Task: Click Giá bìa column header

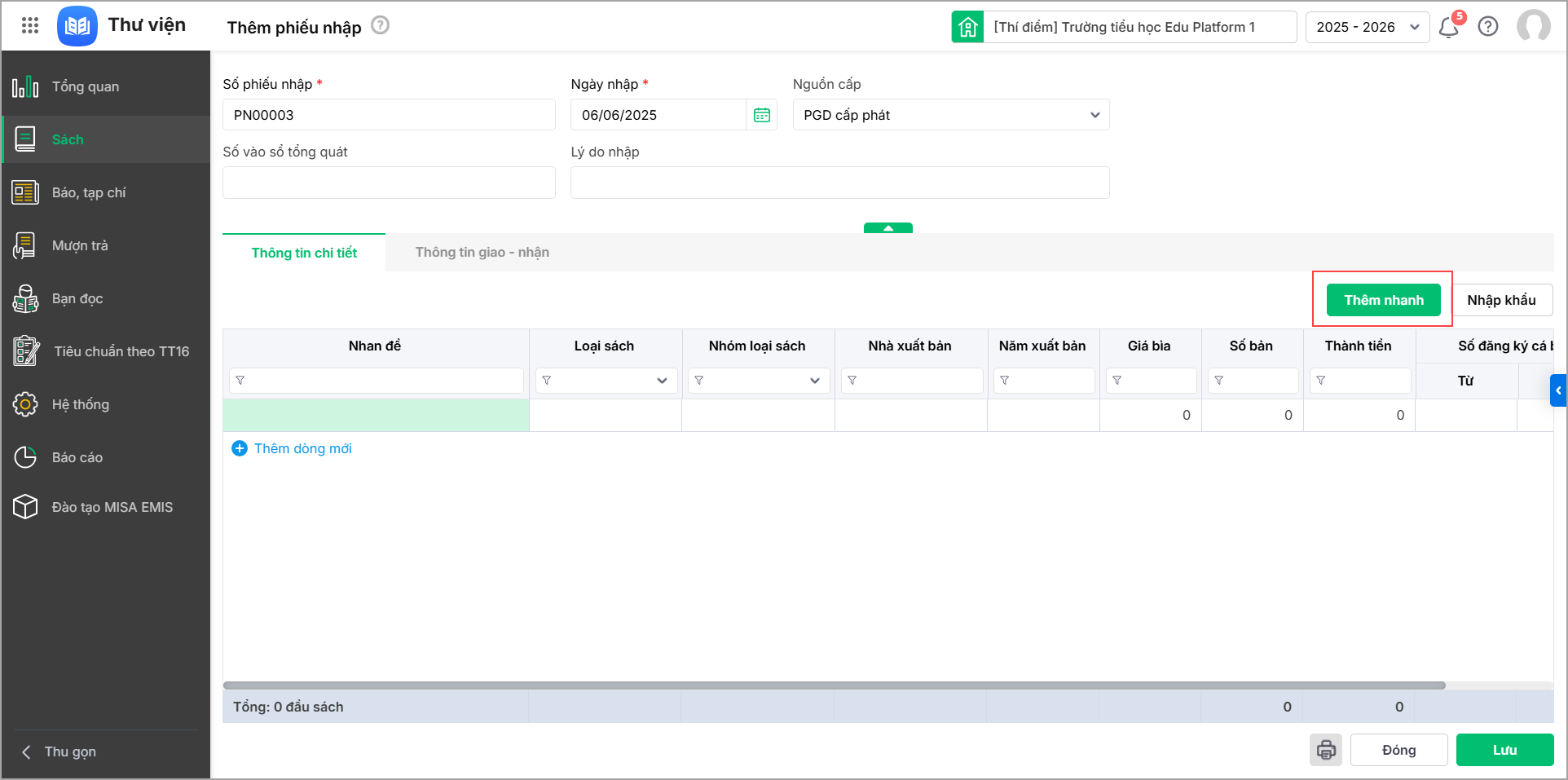Action: pos(1149,346)
